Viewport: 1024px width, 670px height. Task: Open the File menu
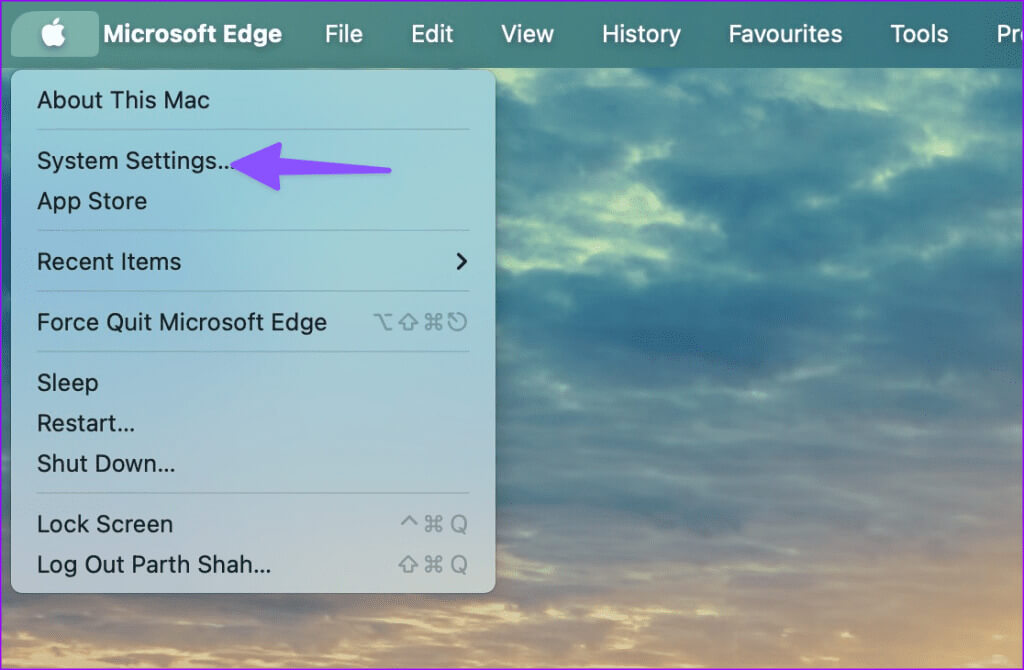click(x=344, y=34)
